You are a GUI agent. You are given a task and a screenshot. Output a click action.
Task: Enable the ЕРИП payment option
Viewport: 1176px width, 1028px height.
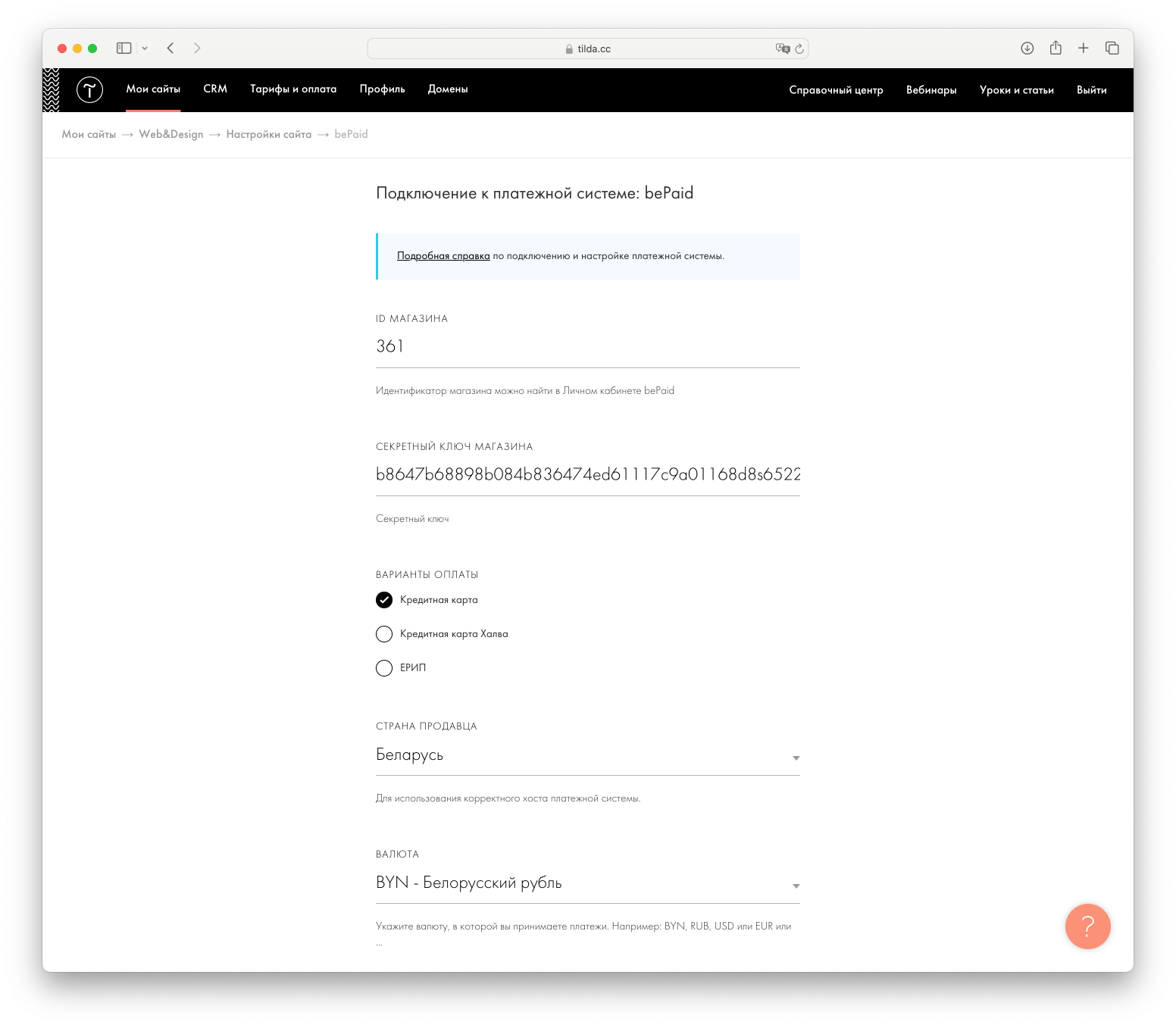pos(384,667)
